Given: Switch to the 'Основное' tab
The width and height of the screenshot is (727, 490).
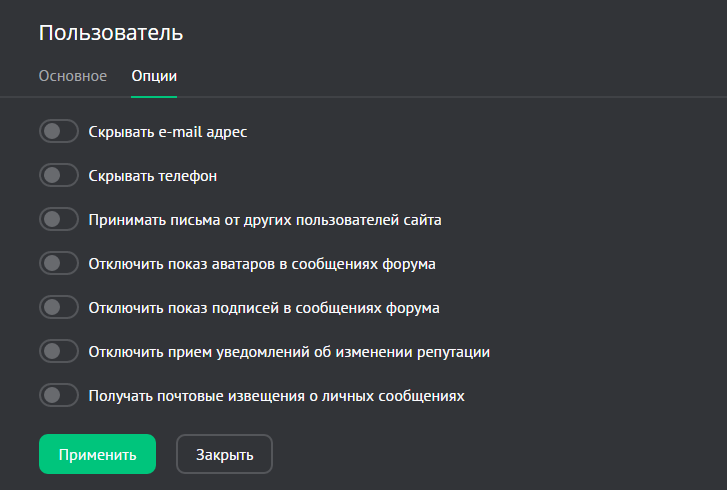Looking at the screenshot, I should [x=73, y=76].
